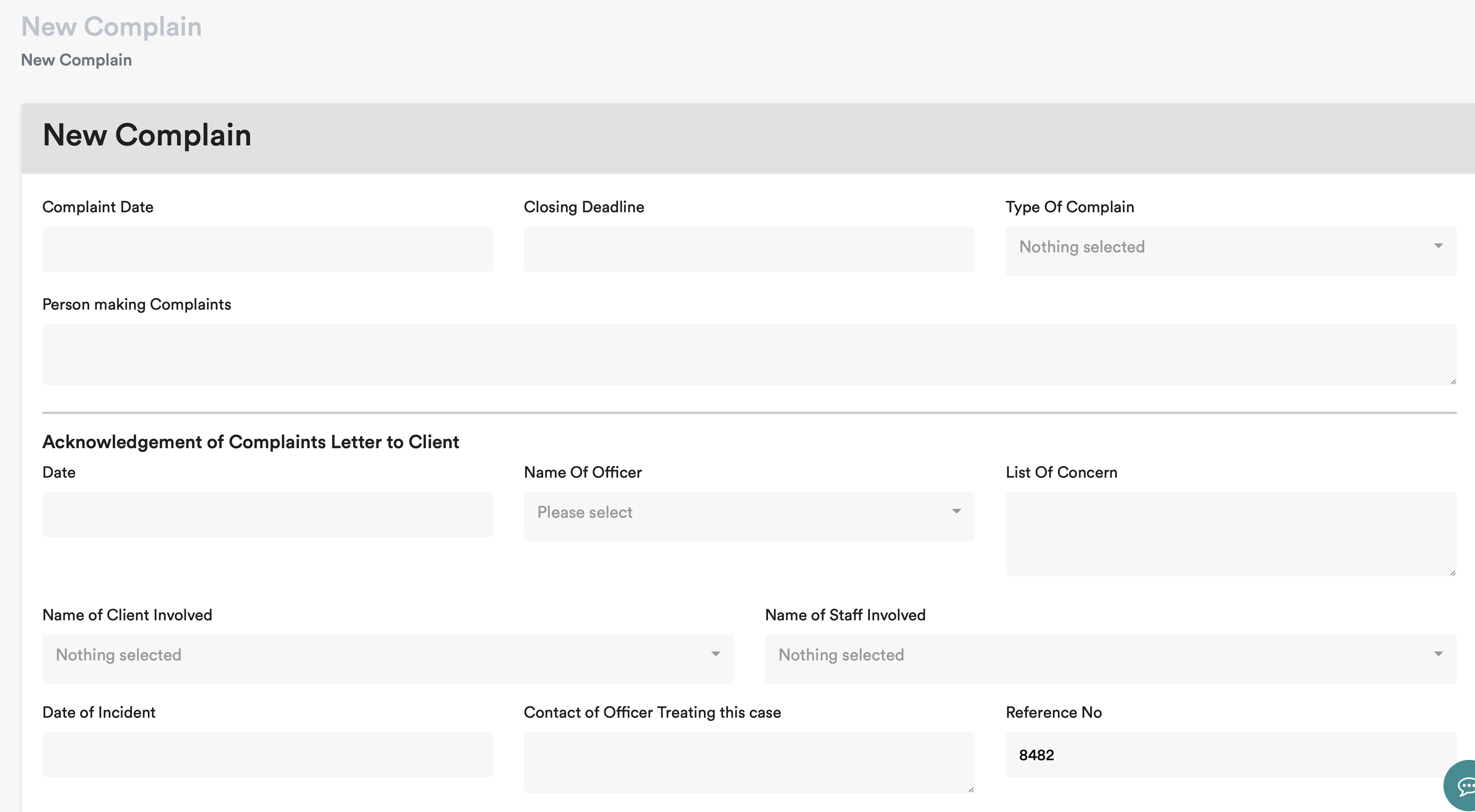The image size is (1475, 812).
Task: Open the chat support bubble icon
Action: (1464, 786)
